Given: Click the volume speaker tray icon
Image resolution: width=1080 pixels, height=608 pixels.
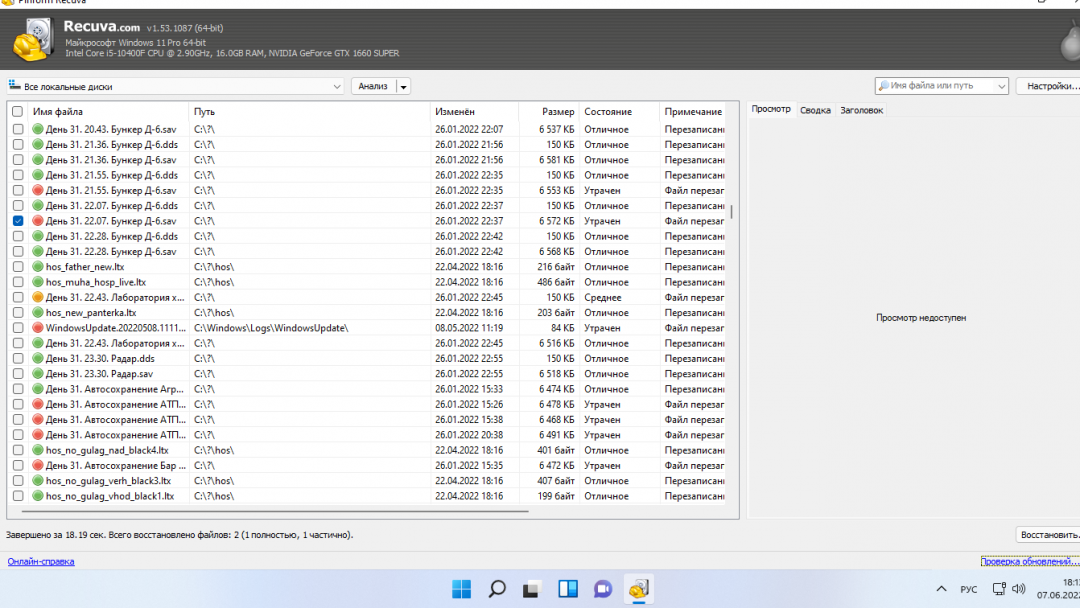Looking at the screenshot, I should pyautogui.click(x=1019, y=589).
